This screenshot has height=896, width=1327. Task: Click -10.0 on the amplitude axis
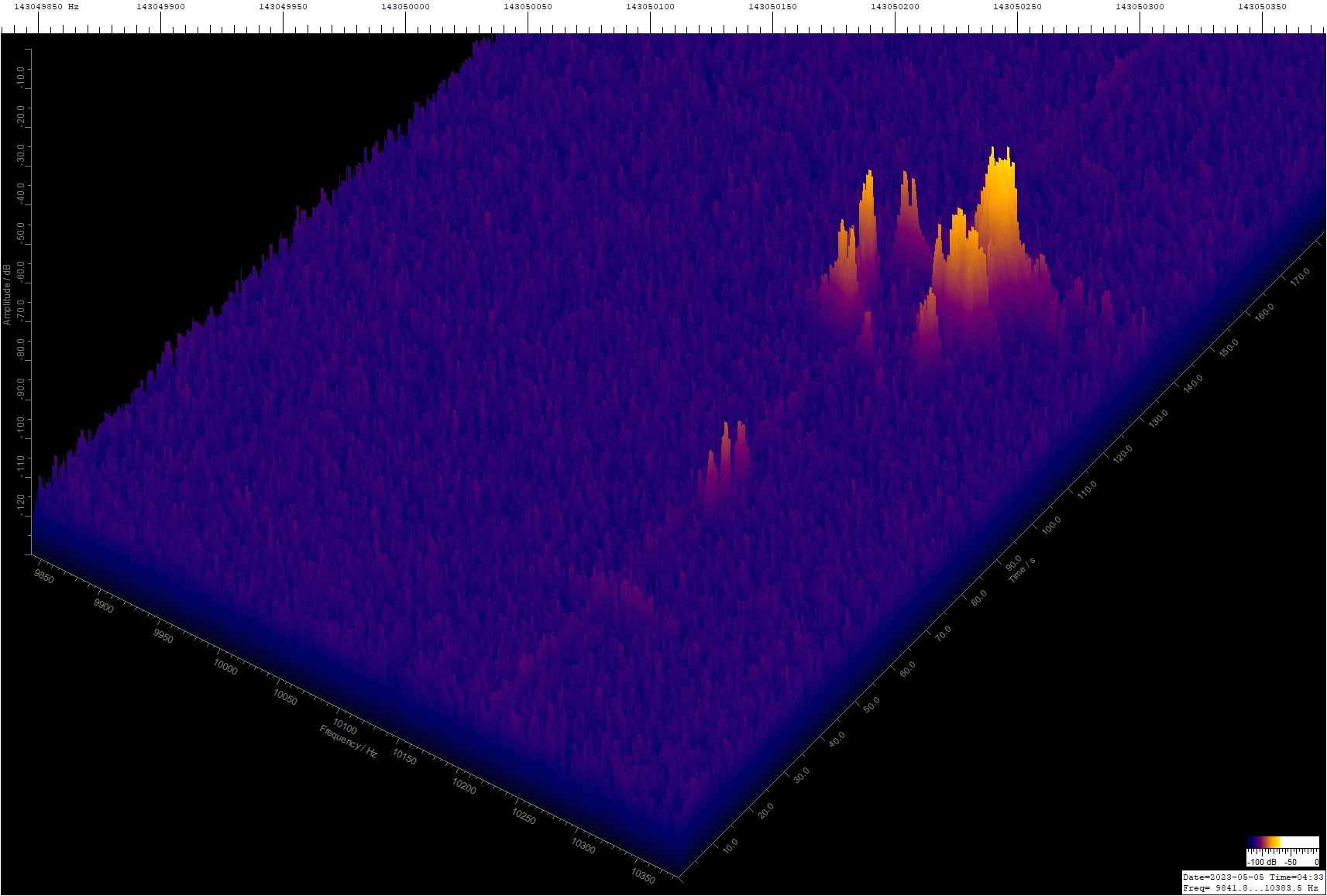[20, 77]
